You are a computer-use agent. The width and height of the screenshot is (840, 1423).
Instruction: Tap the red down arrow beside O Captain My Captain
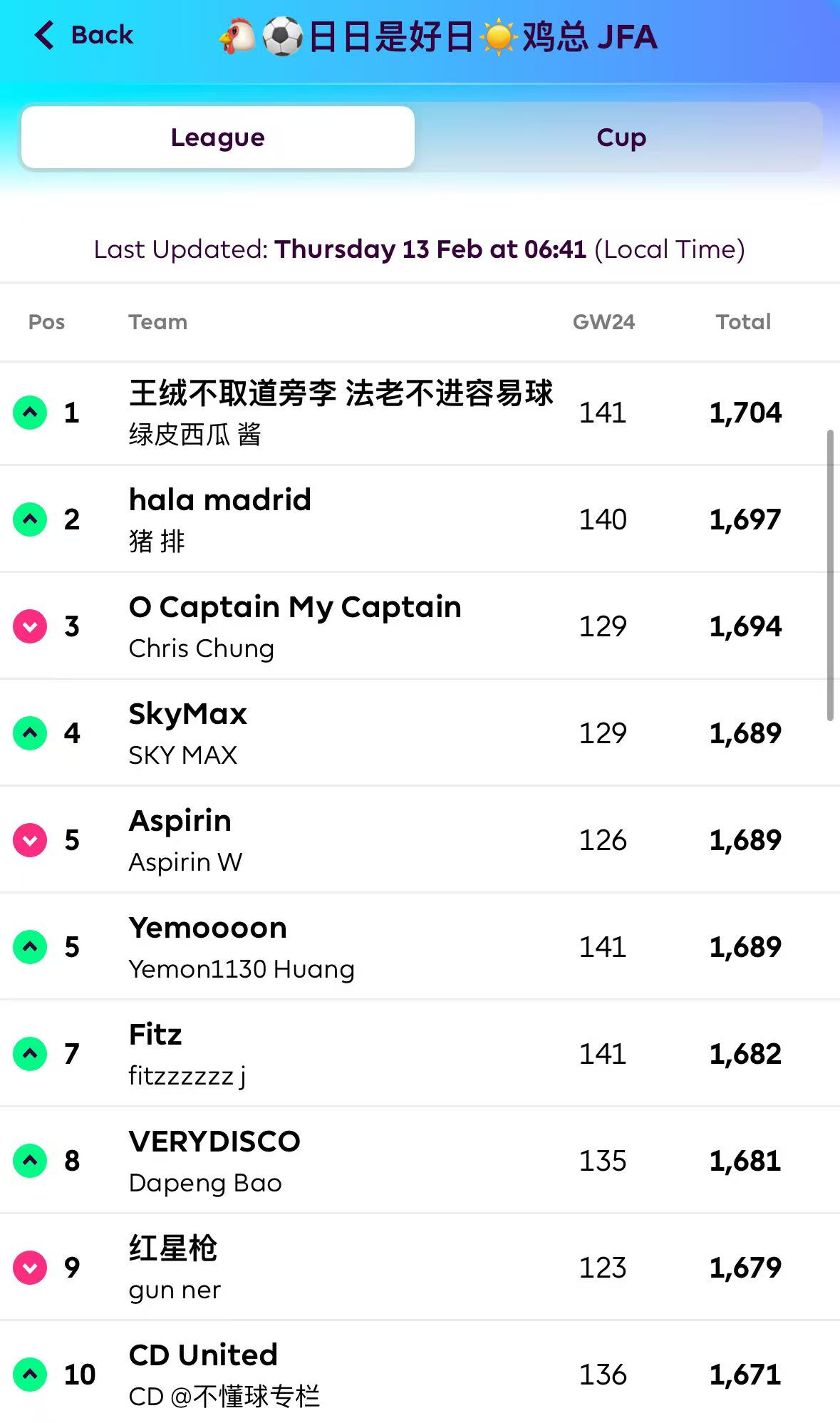pos(30,626)
